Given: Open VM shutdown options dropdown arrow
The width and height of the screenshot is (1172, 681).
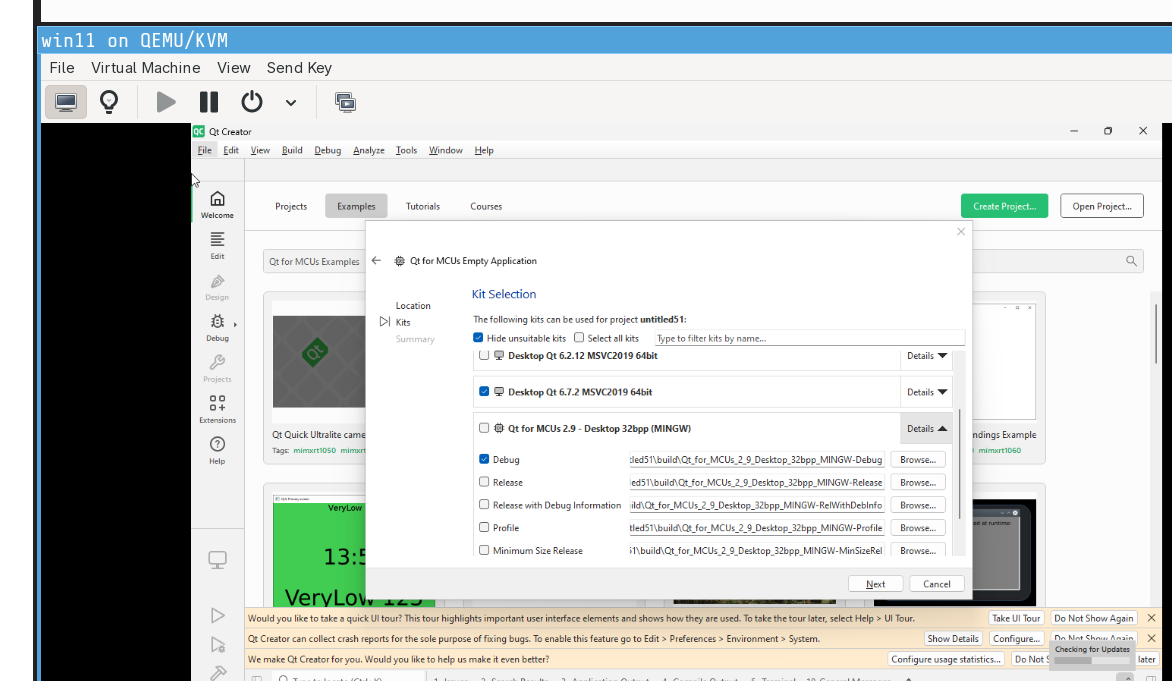Looking at the screenshot, I should pyautogui.click(x=291, y=102).
